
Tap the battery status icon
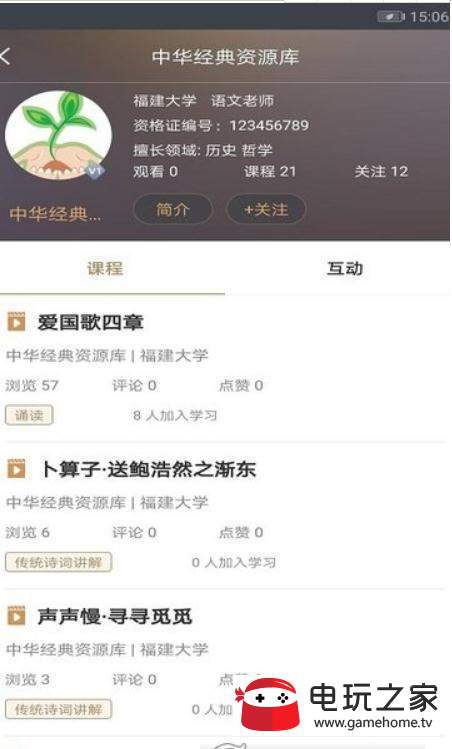point(391,17)
